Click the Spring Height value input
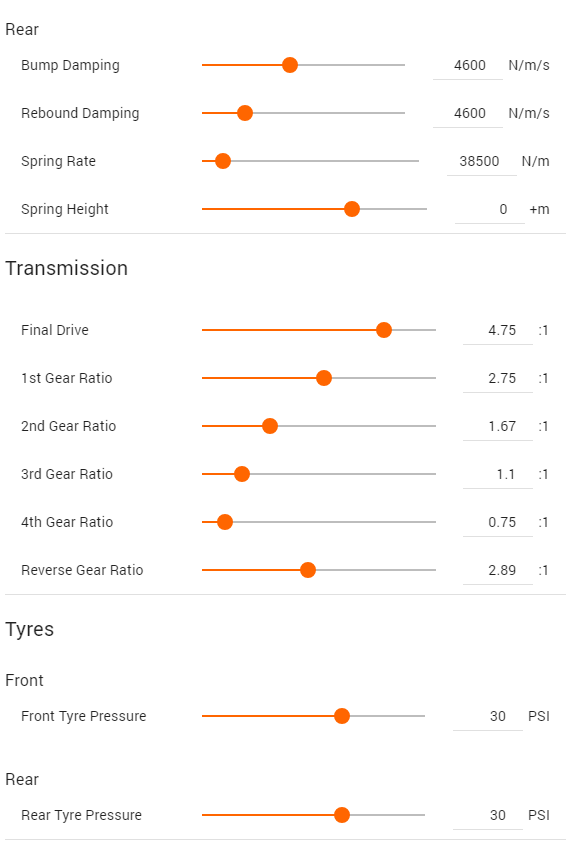 (490, 210)
